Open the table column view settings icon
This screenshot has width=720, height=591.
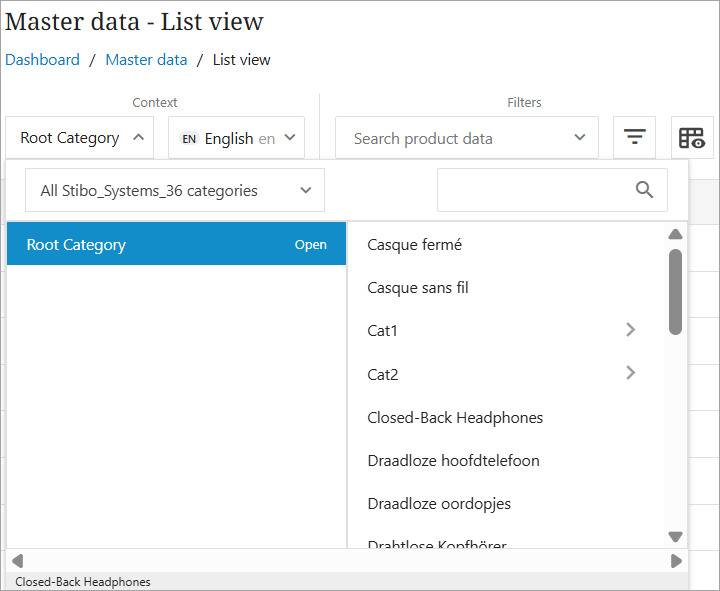tap(691, 138)
